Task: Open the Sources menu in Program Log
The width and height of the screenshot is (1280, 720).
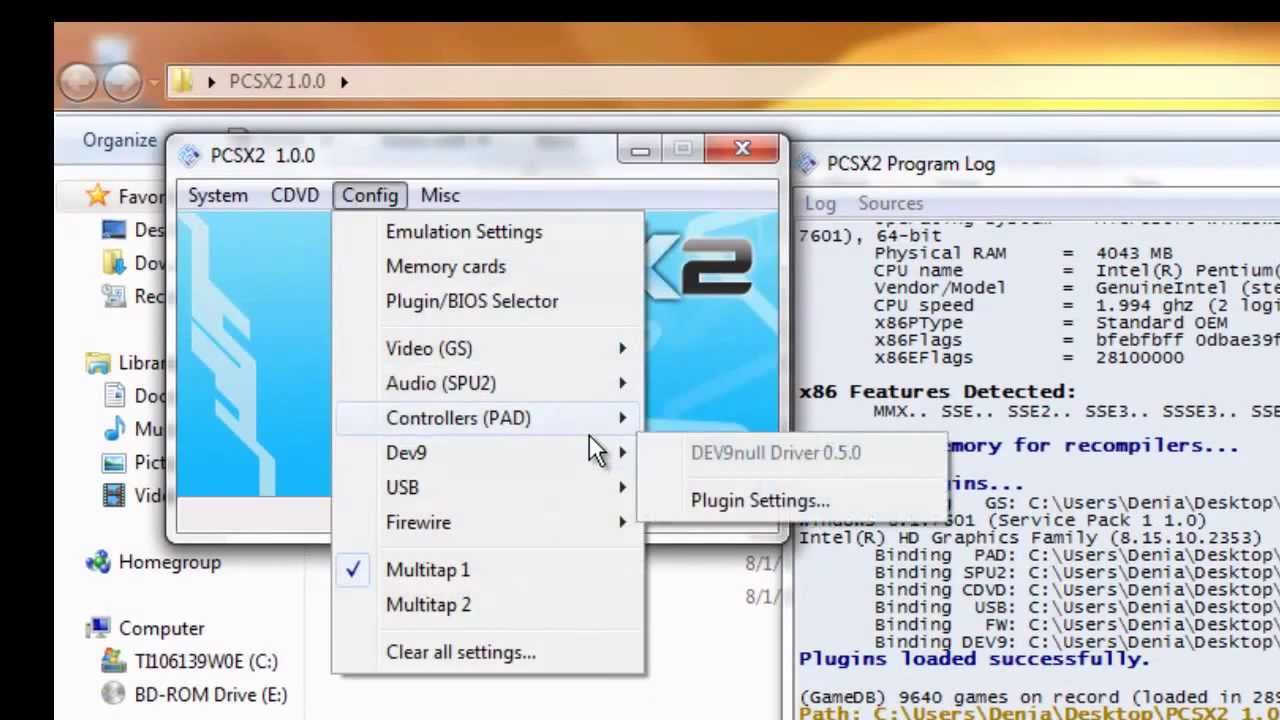Action: coord(890,203)
